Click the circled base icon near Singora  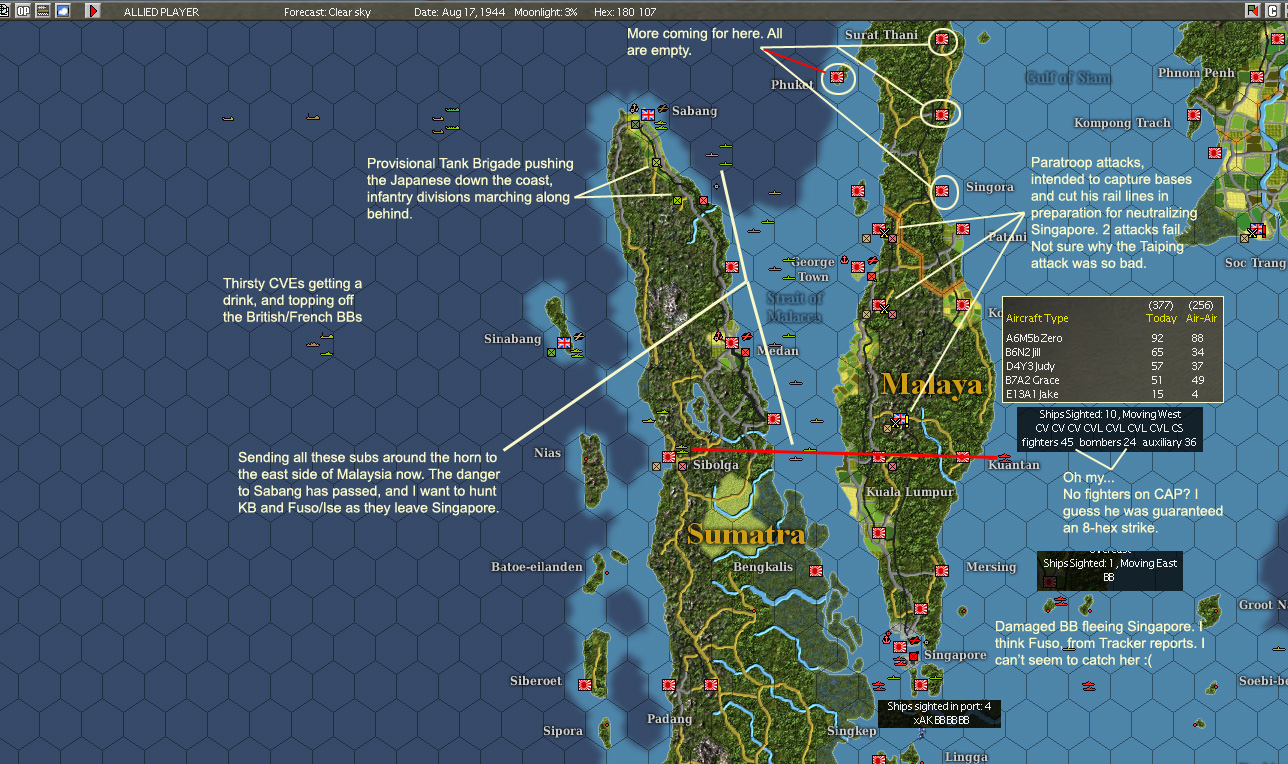[941, 190]
